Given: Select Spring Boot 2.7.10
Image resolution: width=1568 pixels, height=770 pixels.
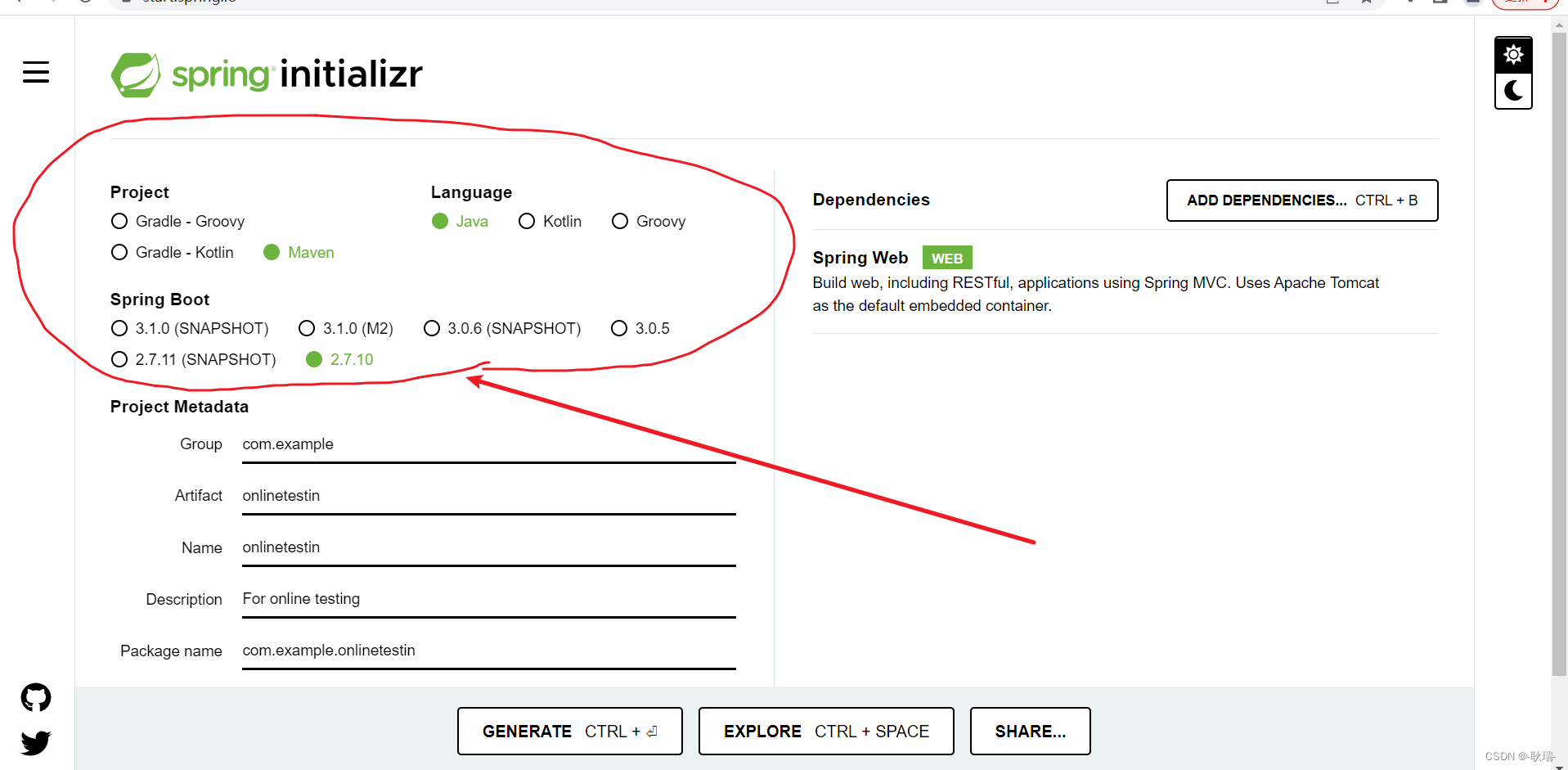Looking at the screenshot, I should [x=339, y=360].
